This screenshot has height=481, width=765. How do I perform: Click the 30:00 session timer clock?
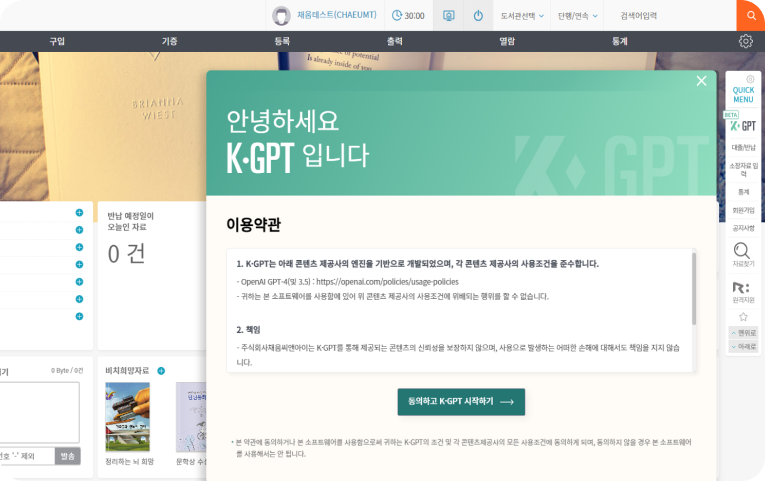408,16
